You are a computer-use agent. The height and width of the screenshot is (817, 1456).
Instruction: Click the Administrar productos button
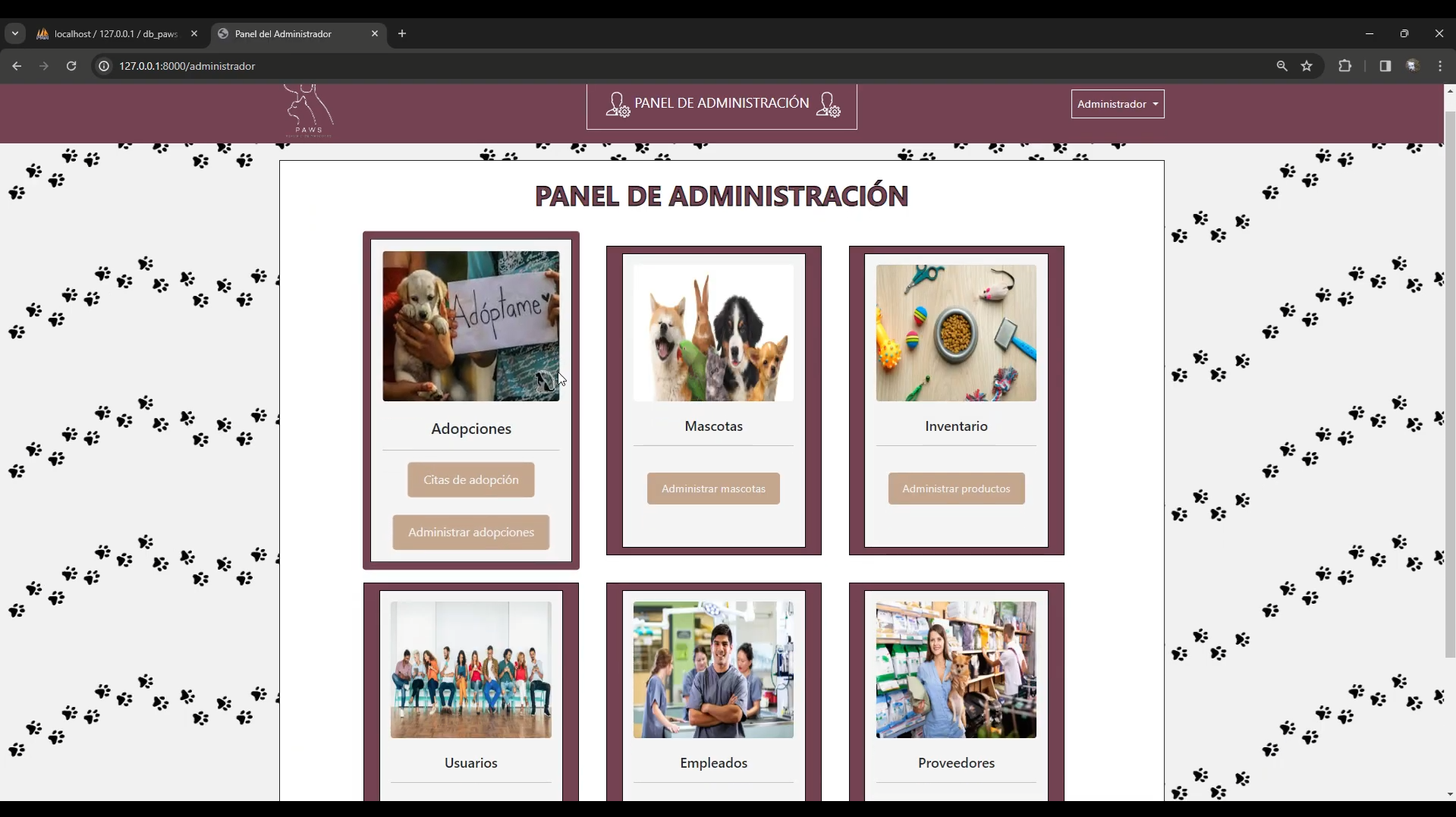point(955,489)
